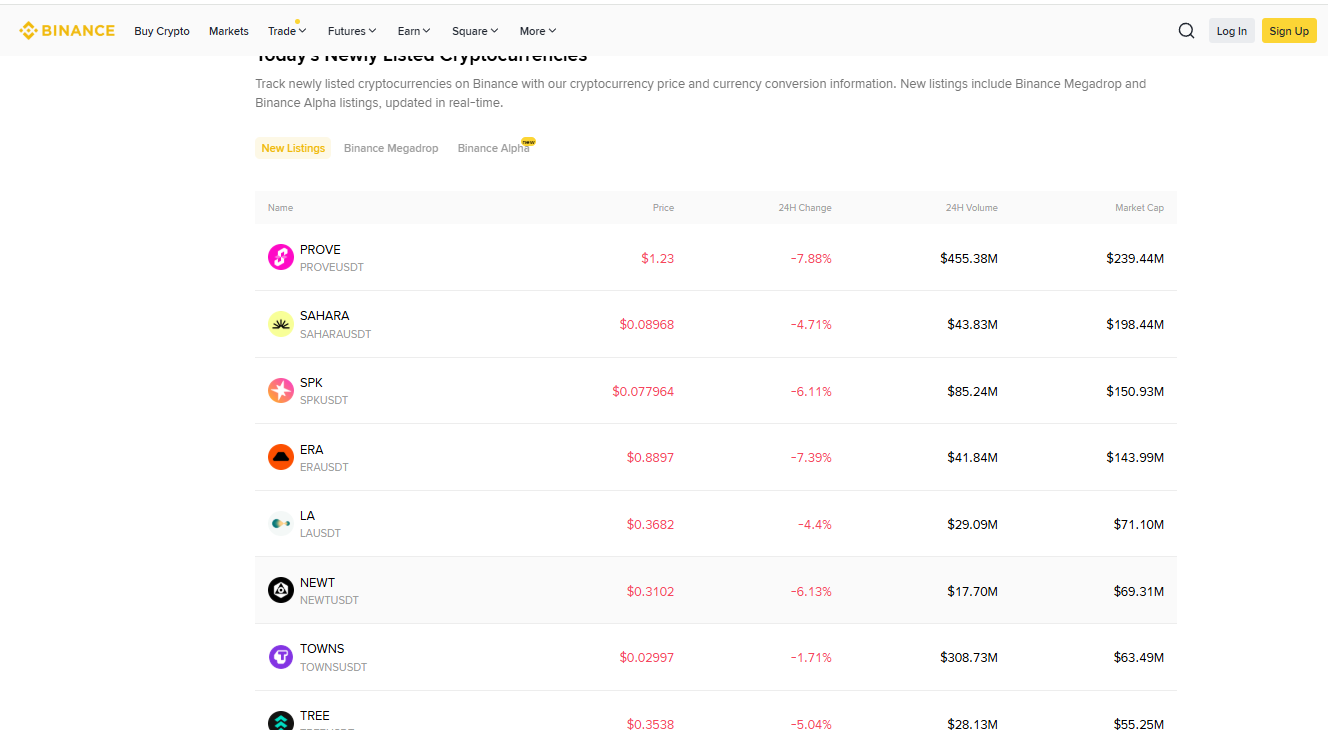Click SAHARA market cap $198.44M

(1135, 325)
